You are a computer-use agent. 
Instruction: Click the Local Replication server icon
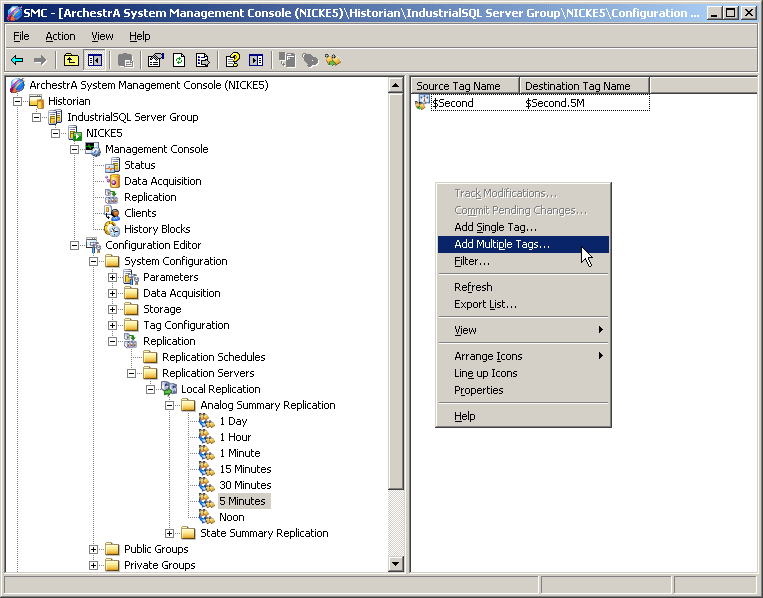point(169,389)
